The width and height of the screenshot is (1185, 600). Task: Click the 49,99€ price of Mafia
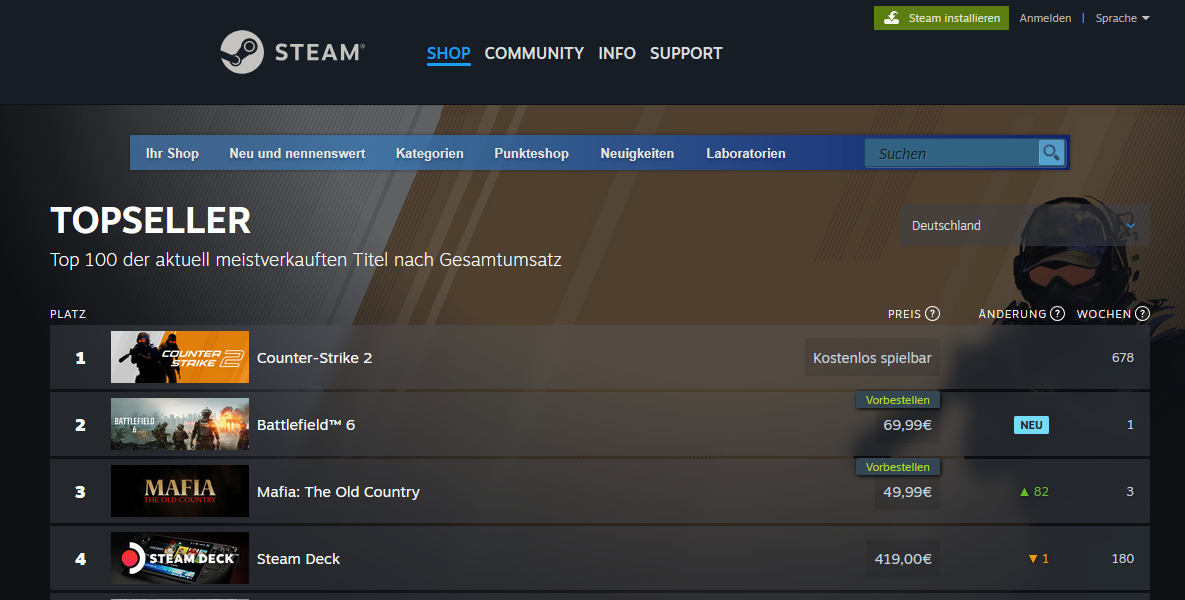click(908, 492)
